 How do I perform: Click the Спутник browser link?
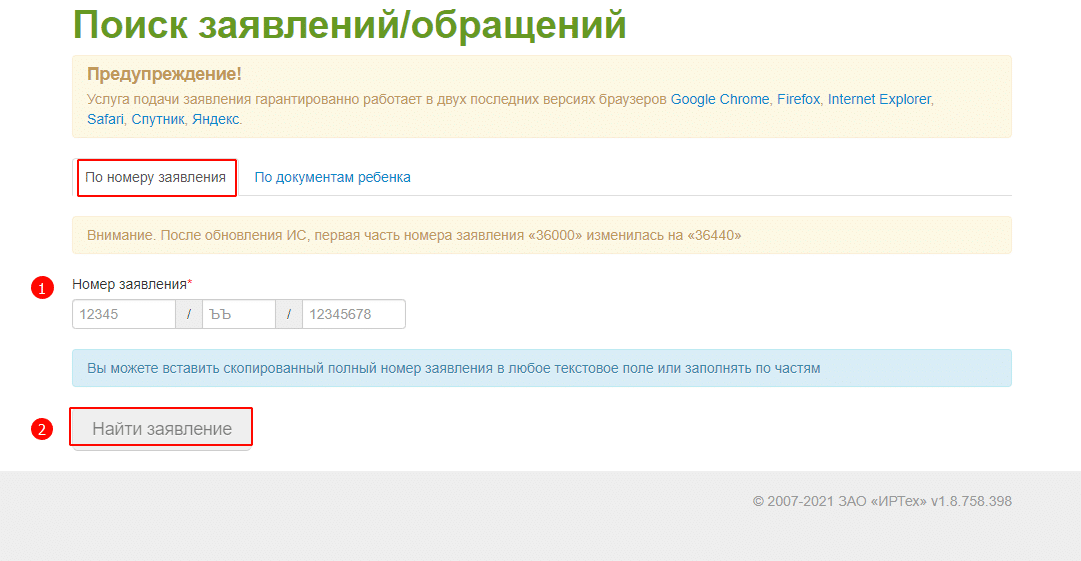158,119
